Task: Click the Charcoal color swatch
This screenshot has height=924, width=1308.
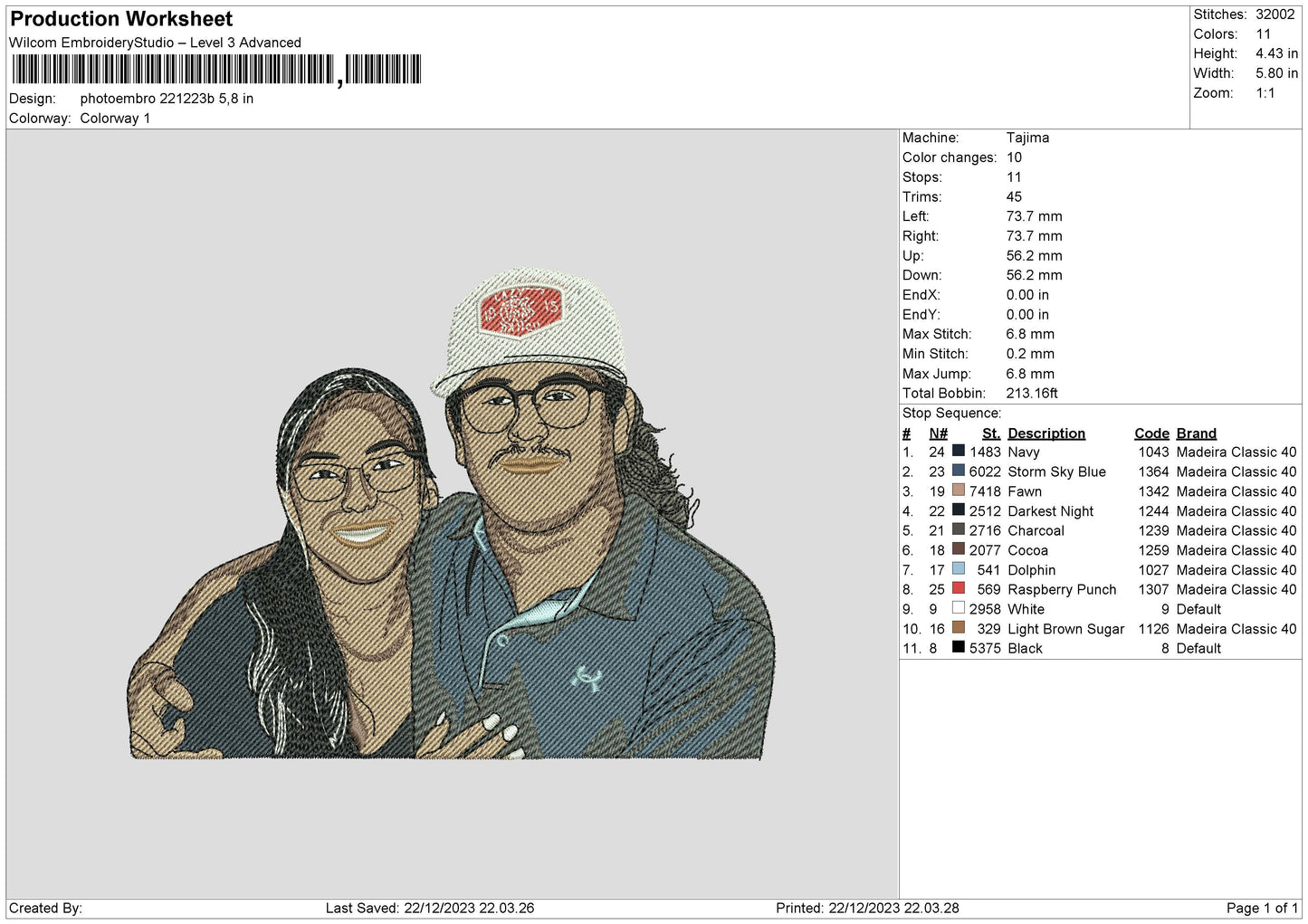Action: 958,529
